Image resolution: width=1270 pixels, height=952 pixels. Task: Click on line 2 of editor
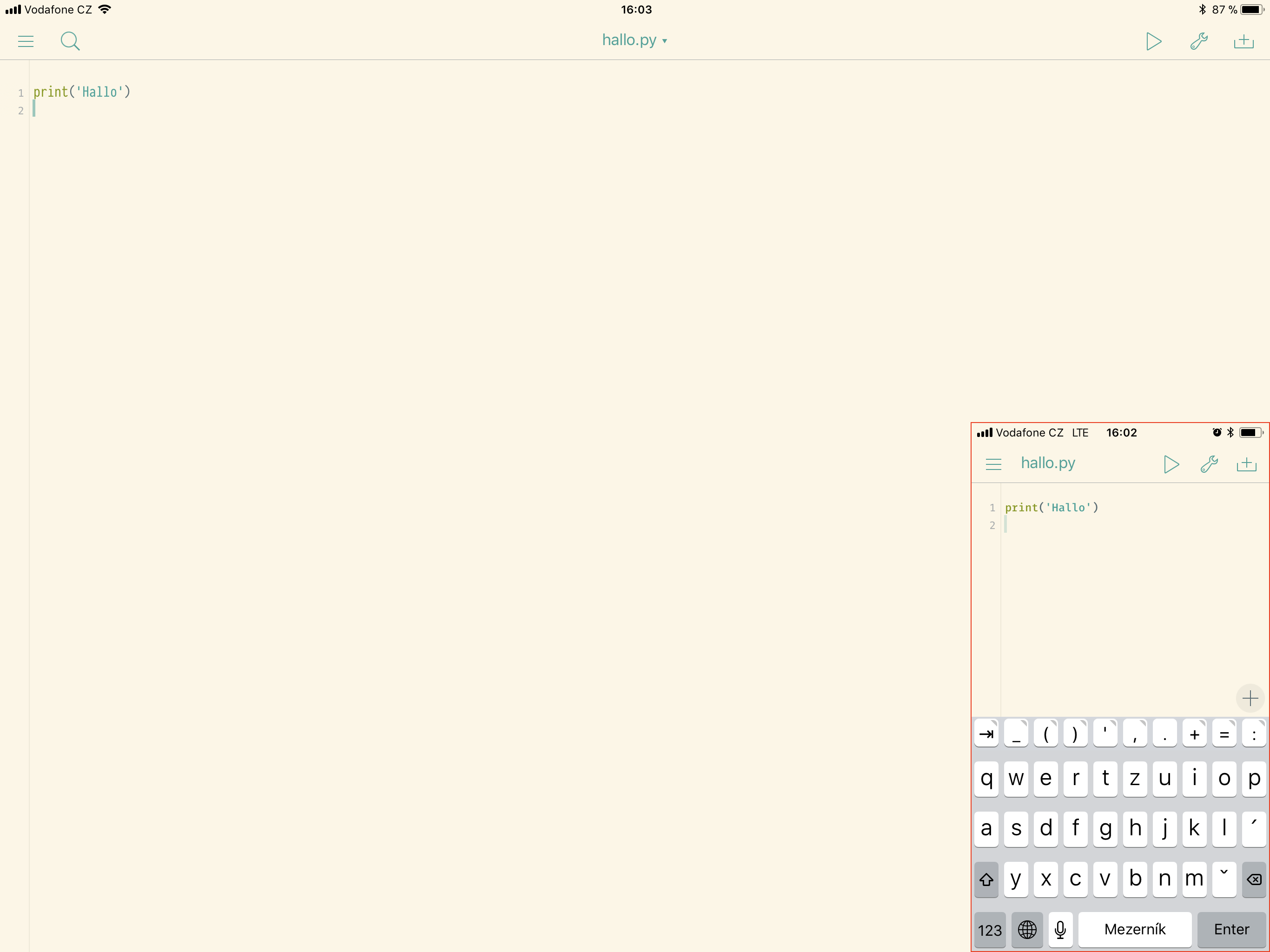click(230, 110)
